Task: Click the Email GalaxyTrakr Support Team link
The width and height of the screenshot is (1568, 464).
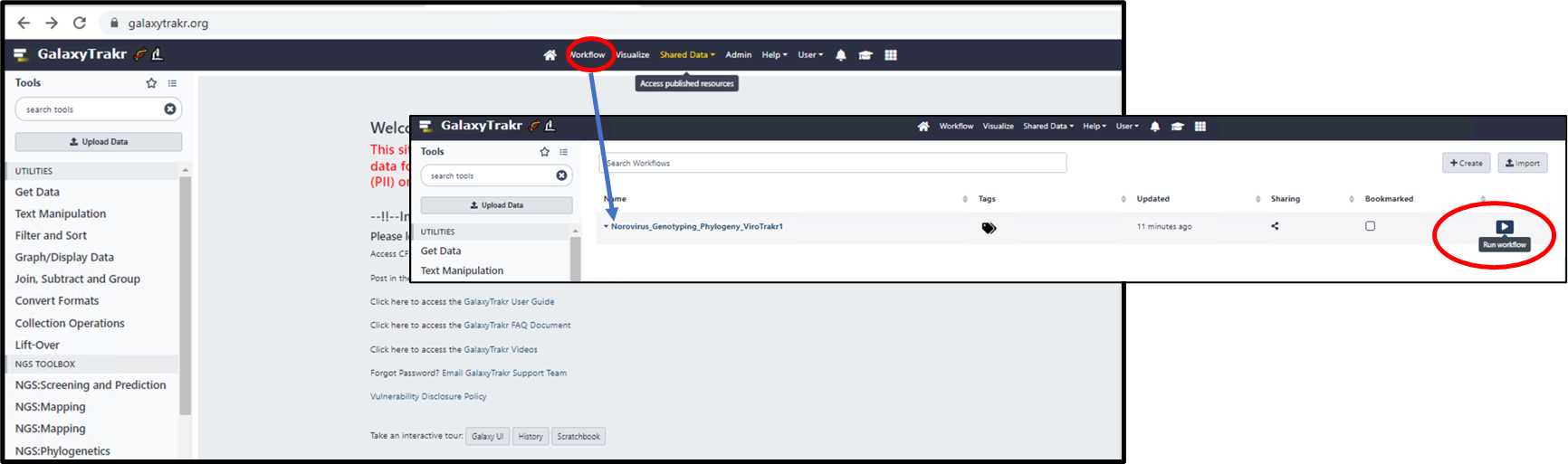Action: pos(504,373)
